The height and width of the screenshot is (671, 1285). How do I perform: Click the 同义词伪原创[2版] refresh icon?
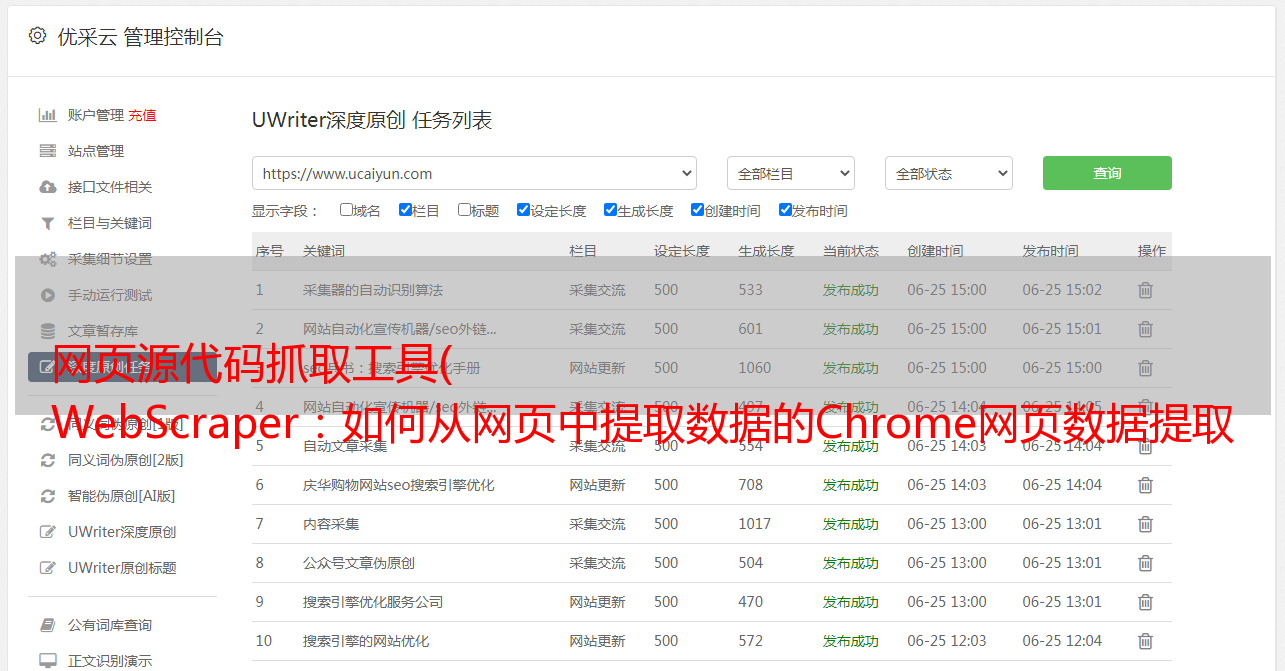(x=47, y=460)
